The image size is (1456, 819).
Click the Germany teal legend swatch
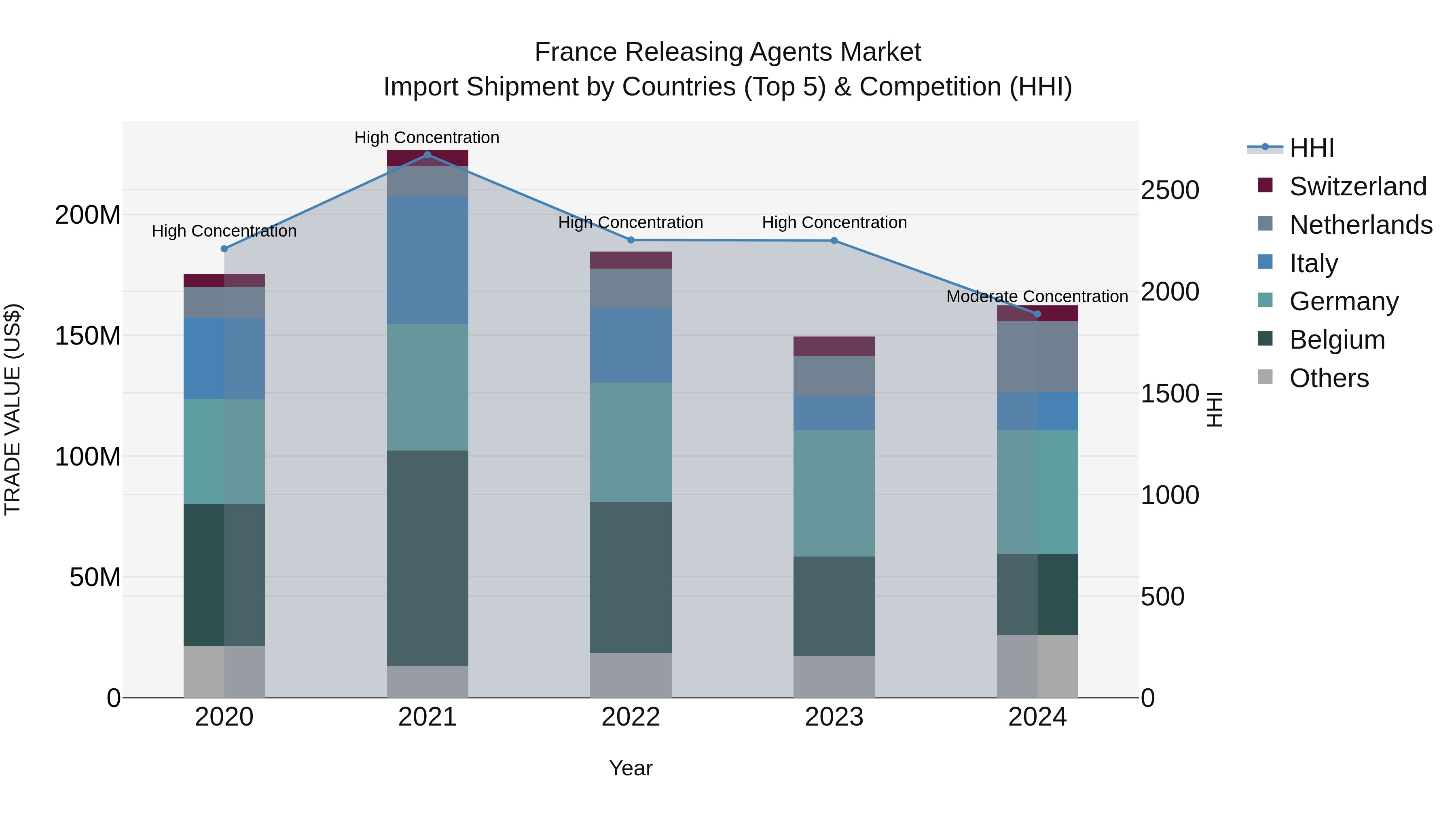tap(1265, 300)
